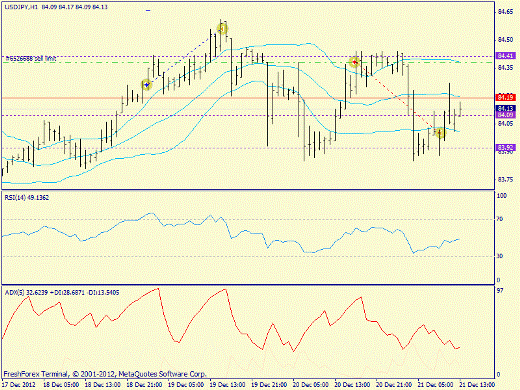Select the purple 84.09 price tag
The height and width of the screenshot is (390, 520).
(x=506, y=115)
